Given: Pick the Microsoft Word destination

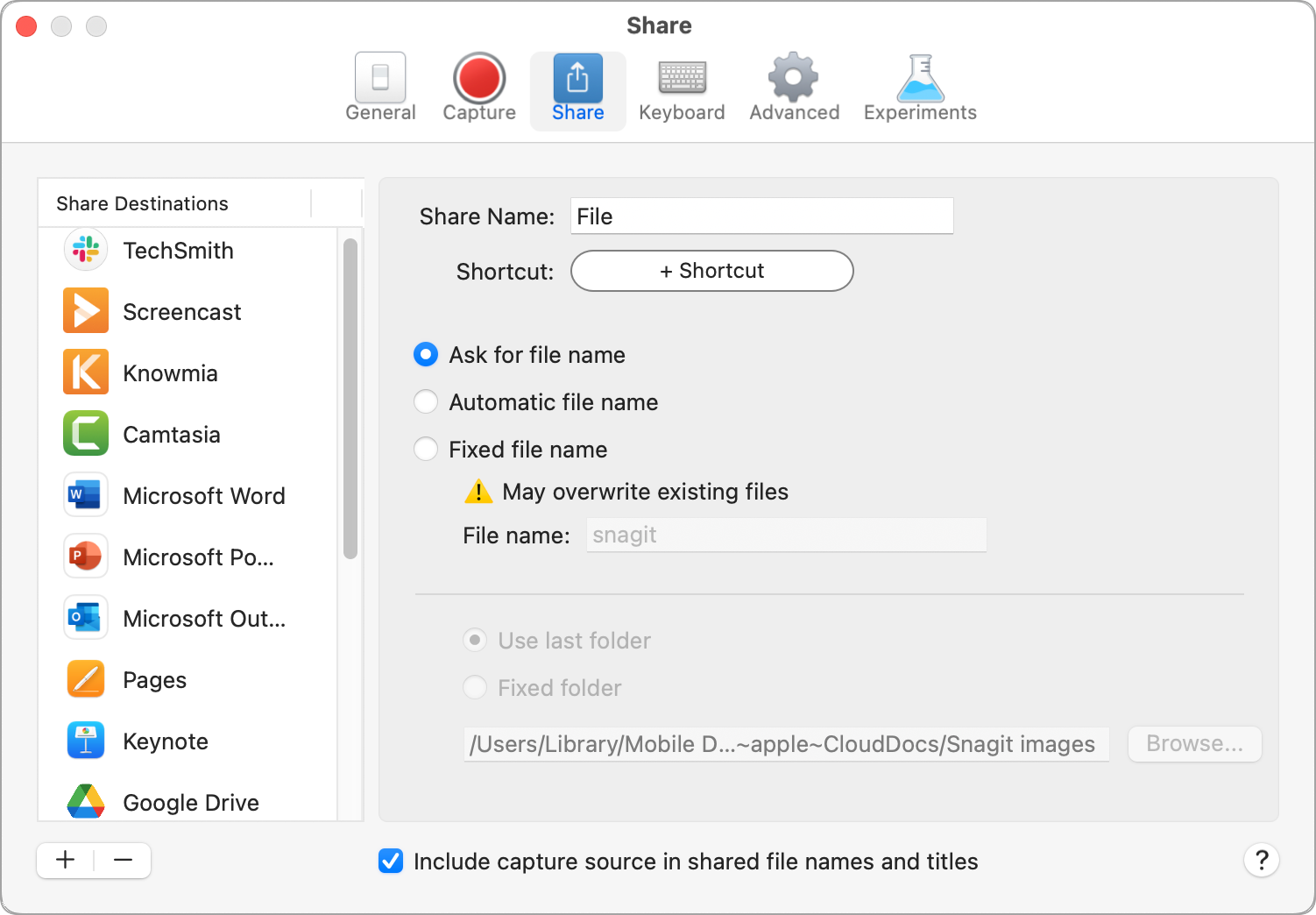Looking at the screenshot, I should pos(187,496).
